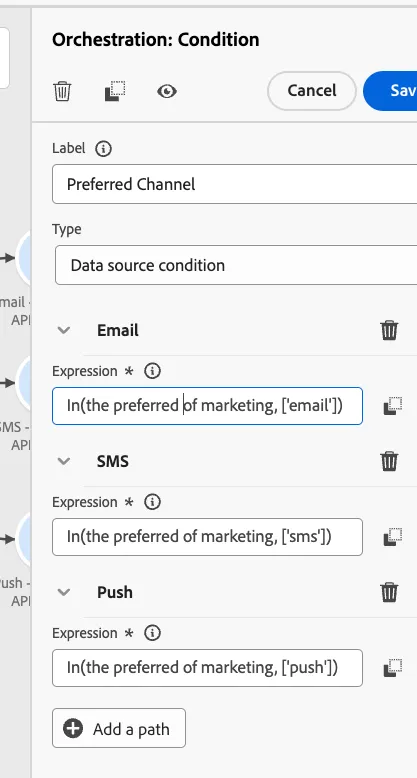Collapse the Email path section
Screen dimensions: 417x778
coord(64,330)
